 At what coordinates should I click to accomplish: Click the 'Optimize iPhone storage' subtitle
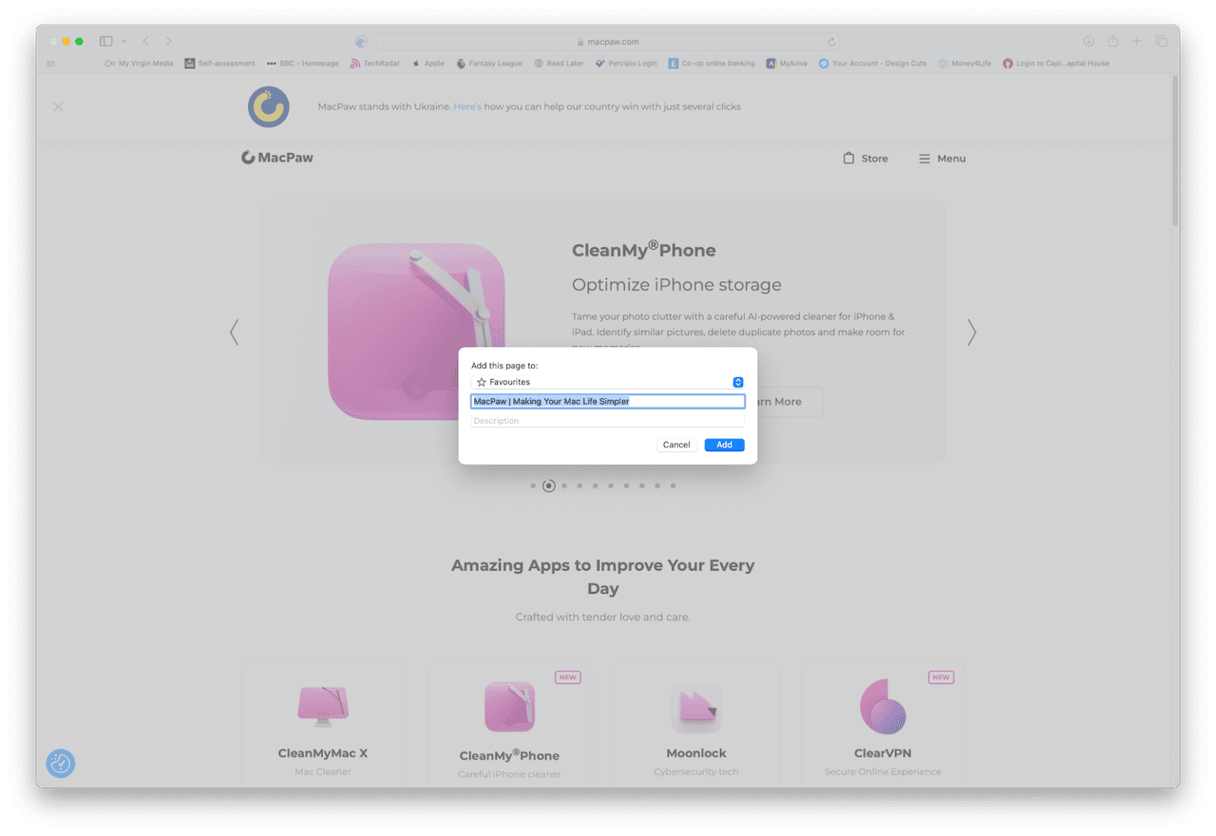tap(677, 285)
